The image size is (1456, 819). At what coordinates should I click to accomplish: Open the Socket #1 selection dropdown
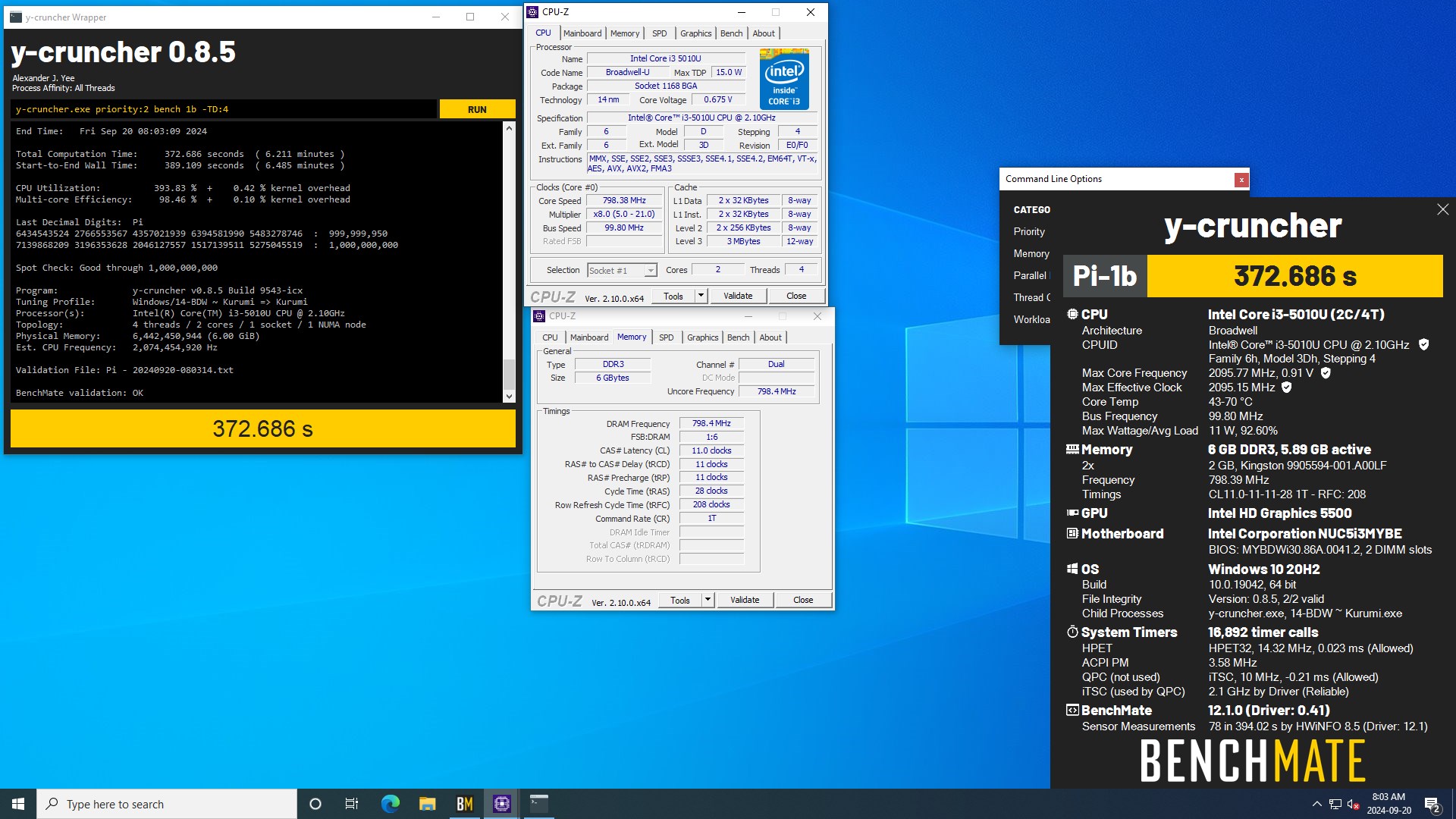coord(622,271)
